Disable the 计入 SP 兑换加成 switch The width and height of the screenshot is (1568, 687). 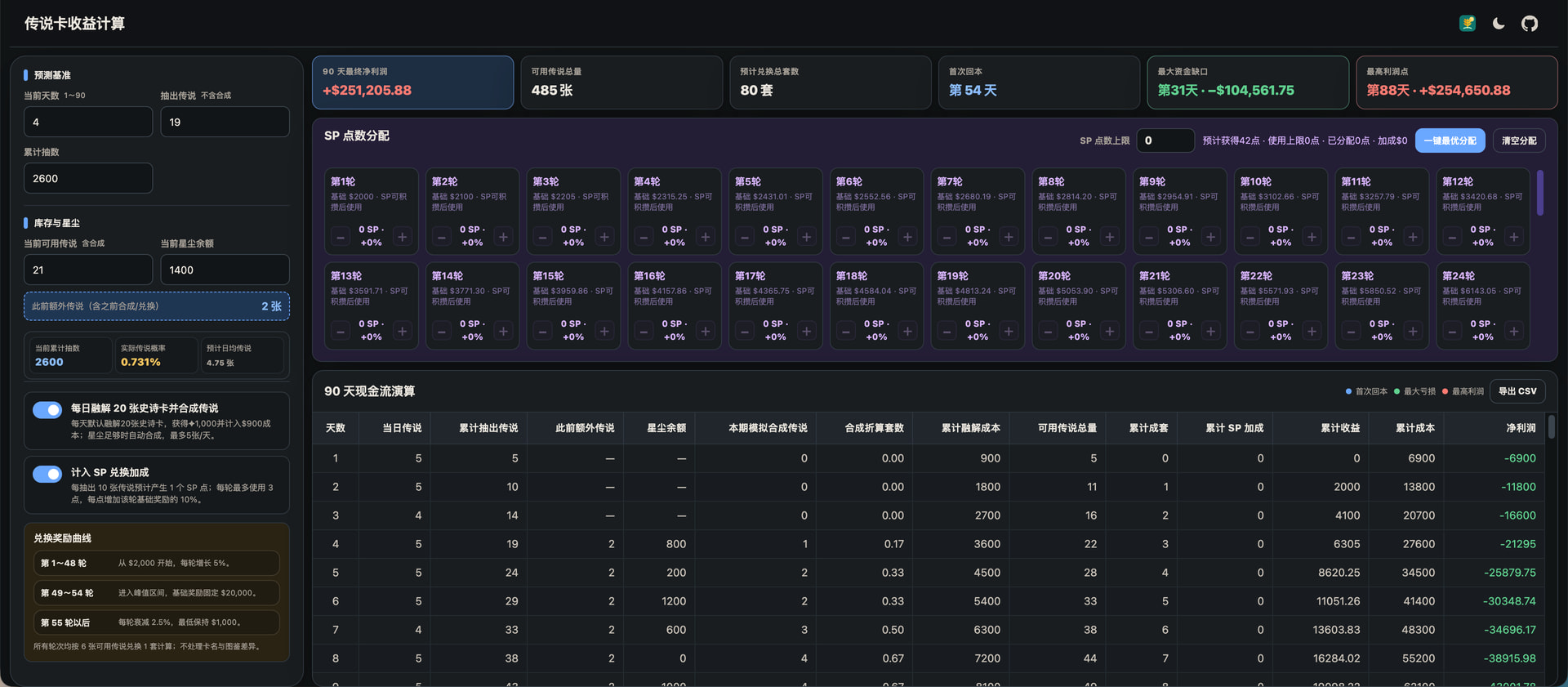[47, 474]
